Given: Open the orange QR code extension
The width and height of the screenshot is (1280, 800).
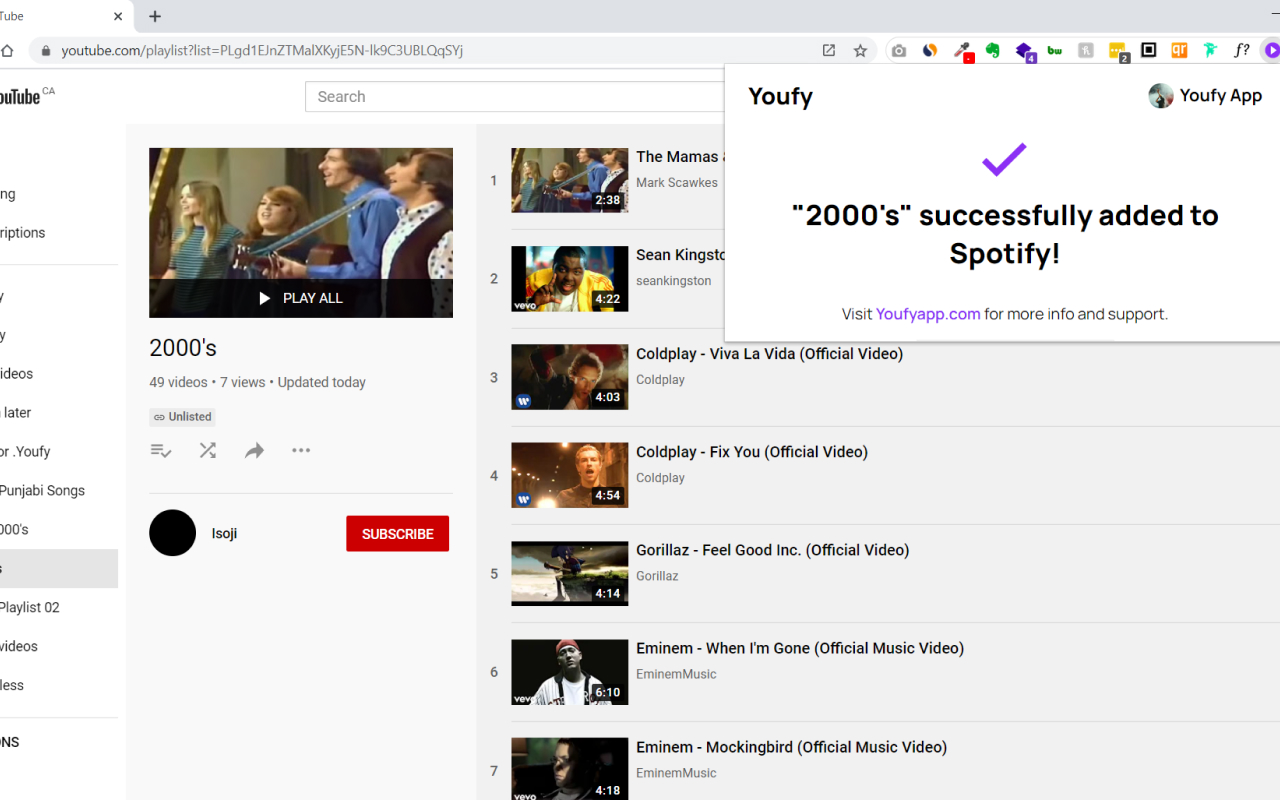Looking at the screenshot, I should point(1180,50).
